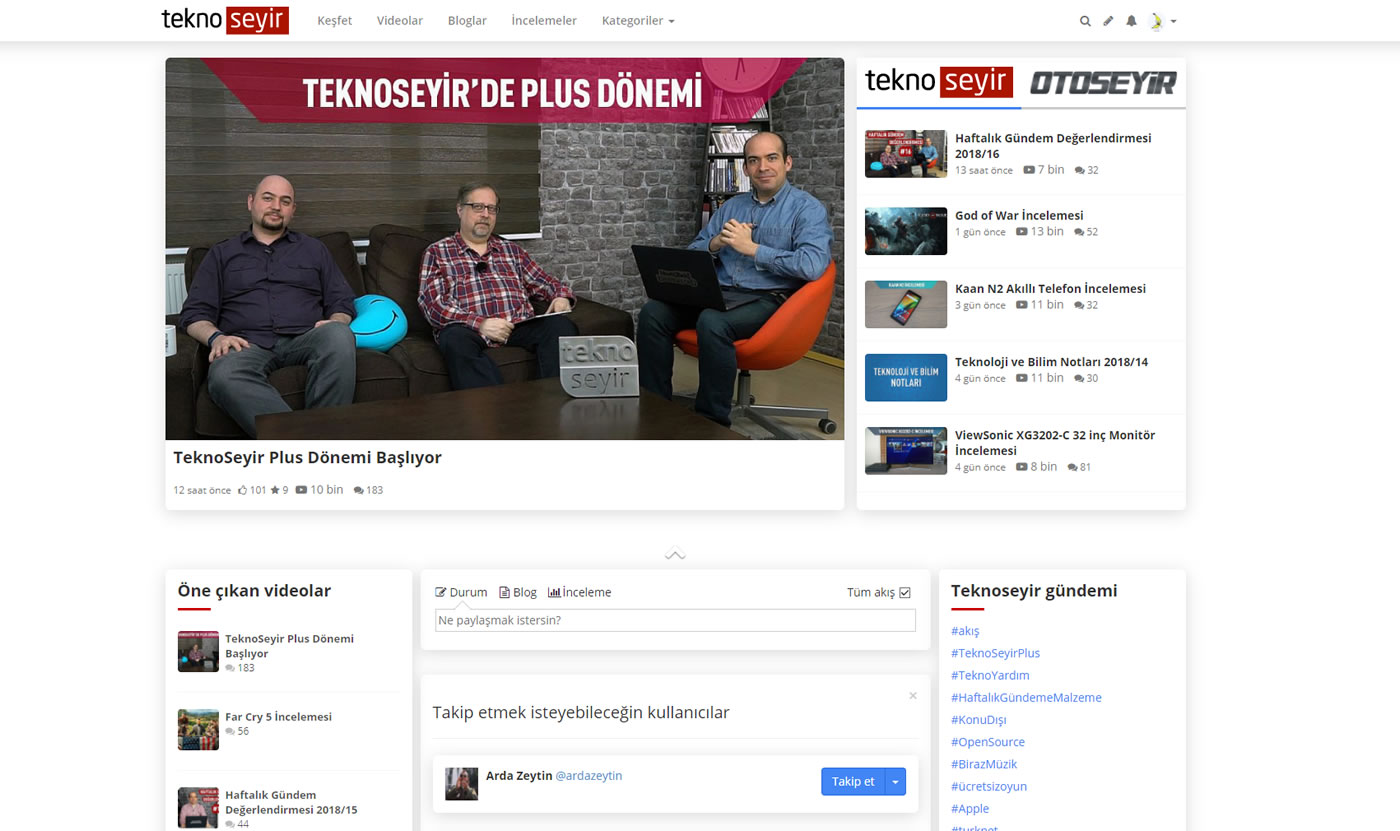
Task: Click the ViewSonic monitor review thumbnail
Action: pyautogui.click(x=906, y=451)
